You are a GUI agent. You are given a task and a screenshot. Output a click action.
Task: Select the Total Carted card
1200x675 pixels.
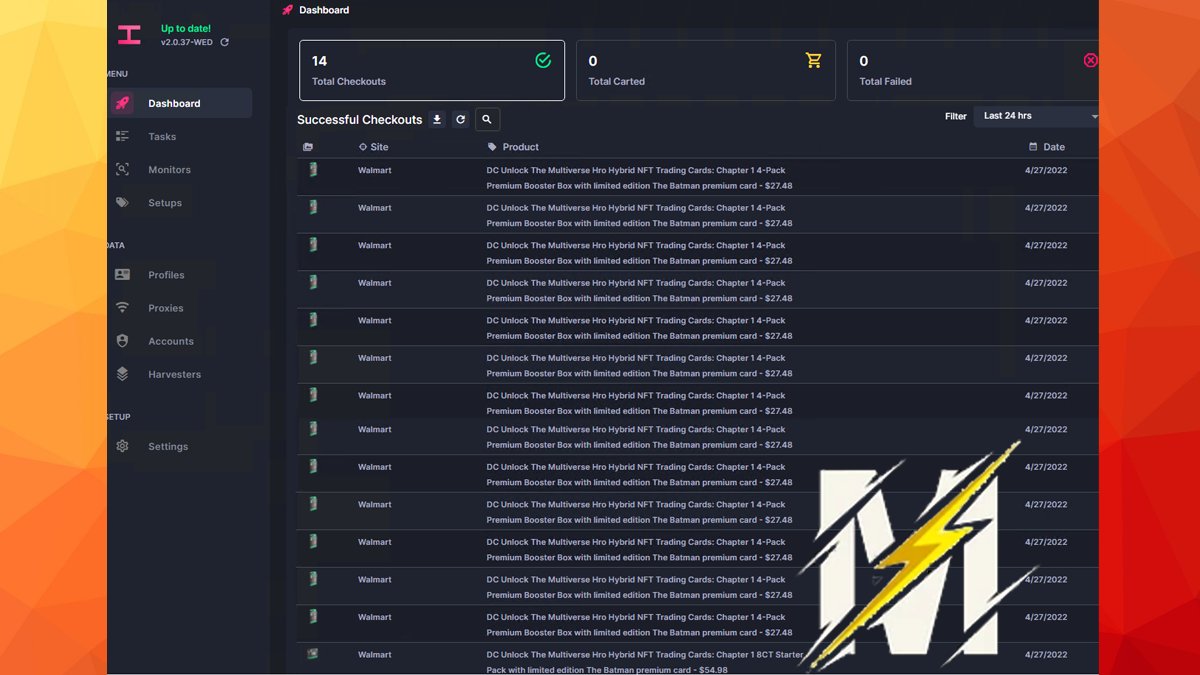point(705,70)
